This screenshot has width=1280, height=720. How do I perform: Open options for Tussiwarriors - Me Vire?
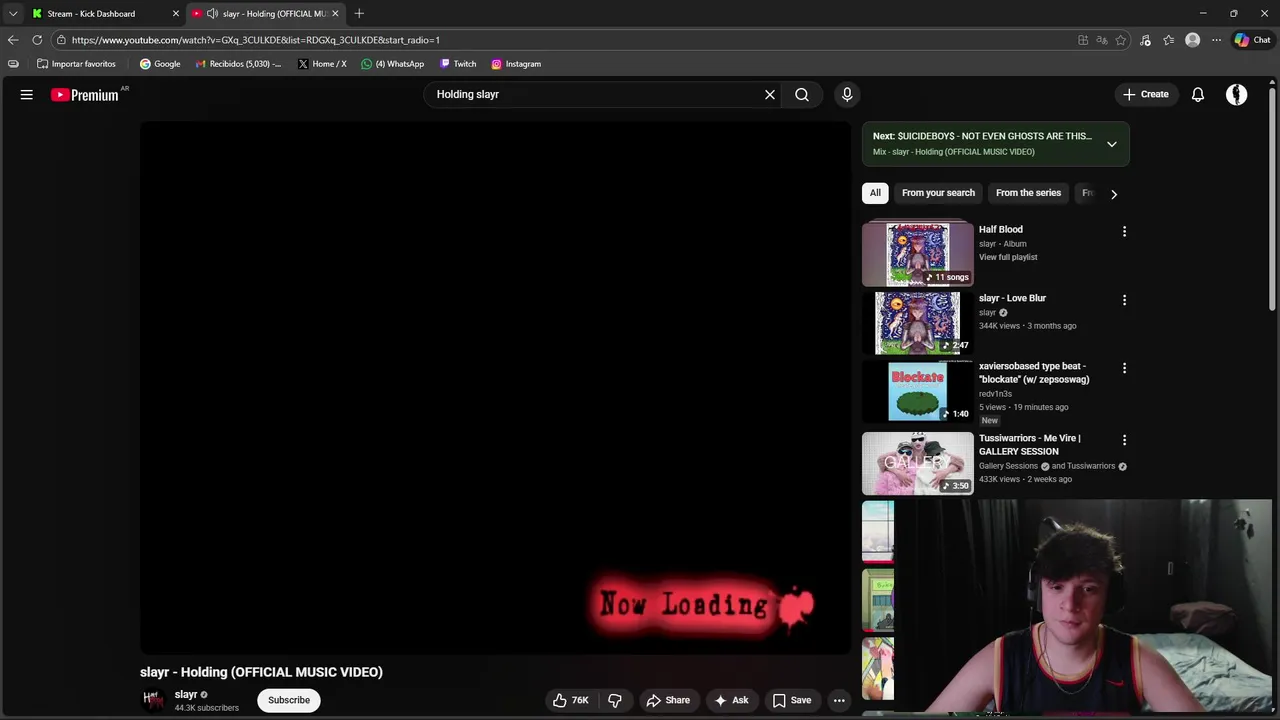pos(1124,440)
